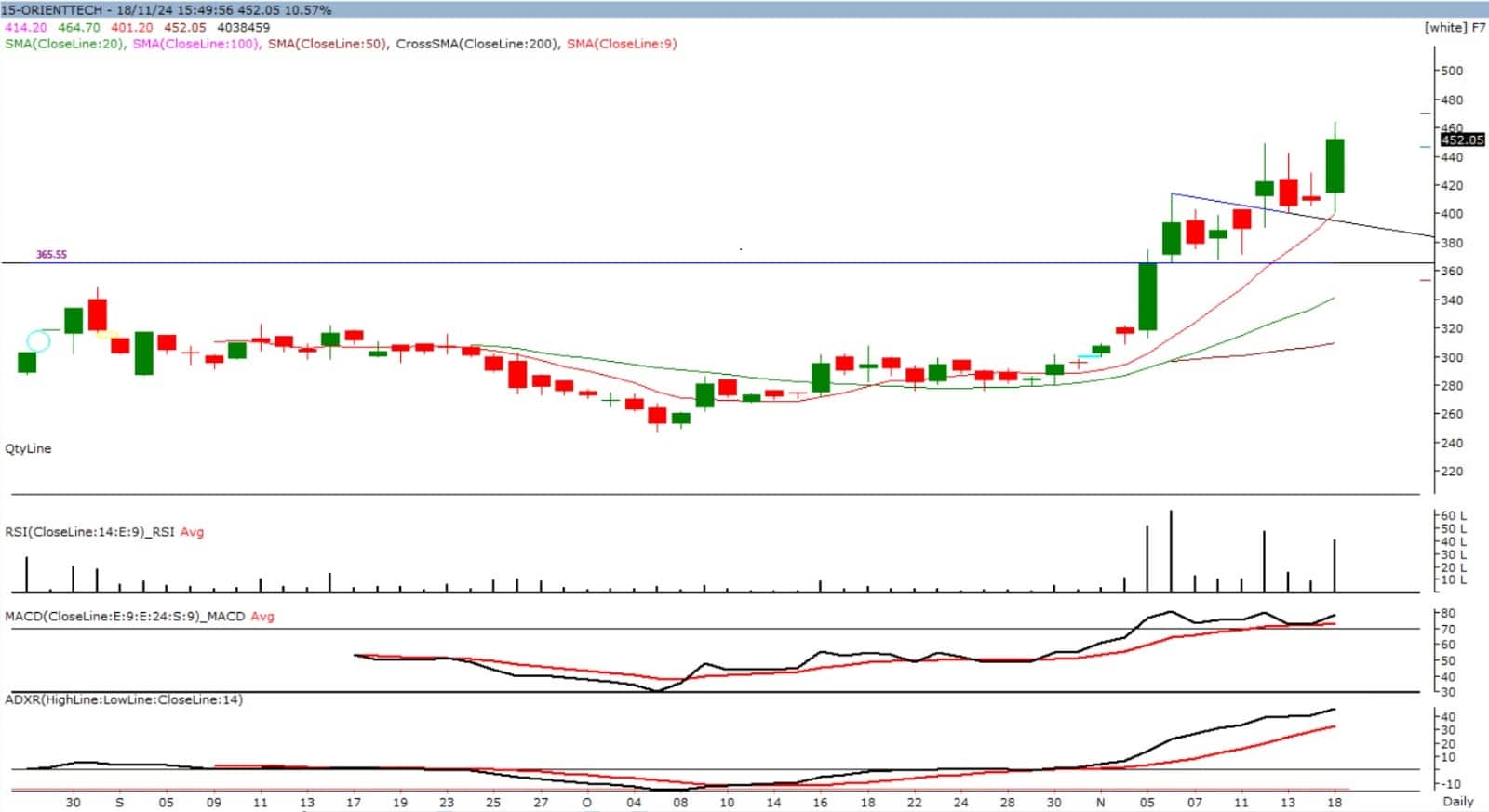Screen dimensions: 1489x812
Task: Click the cyan circle marker on the chart
Action: (38, 340)
